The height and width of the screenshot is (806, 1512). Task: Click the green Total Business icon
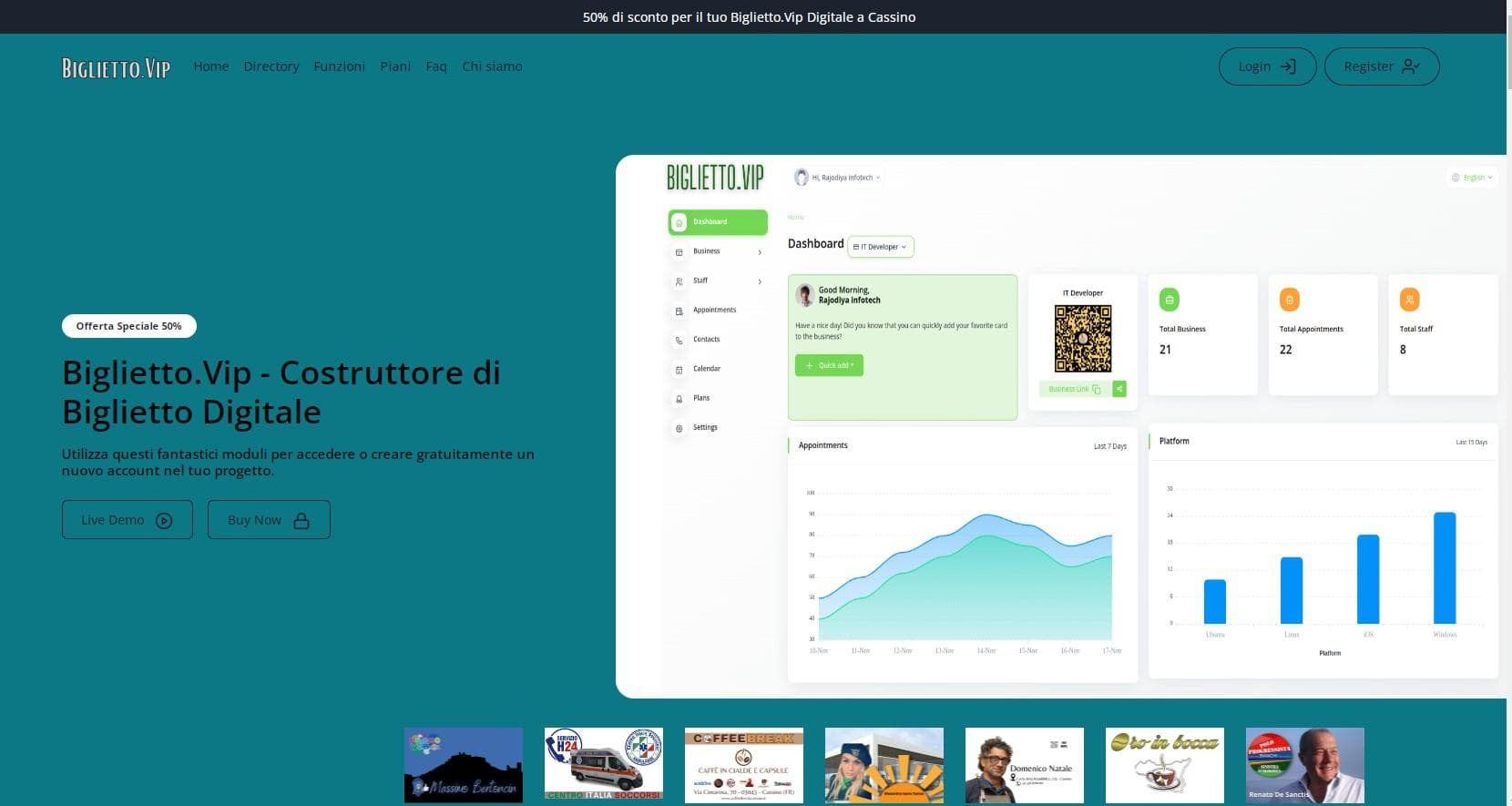(1169, 300)
